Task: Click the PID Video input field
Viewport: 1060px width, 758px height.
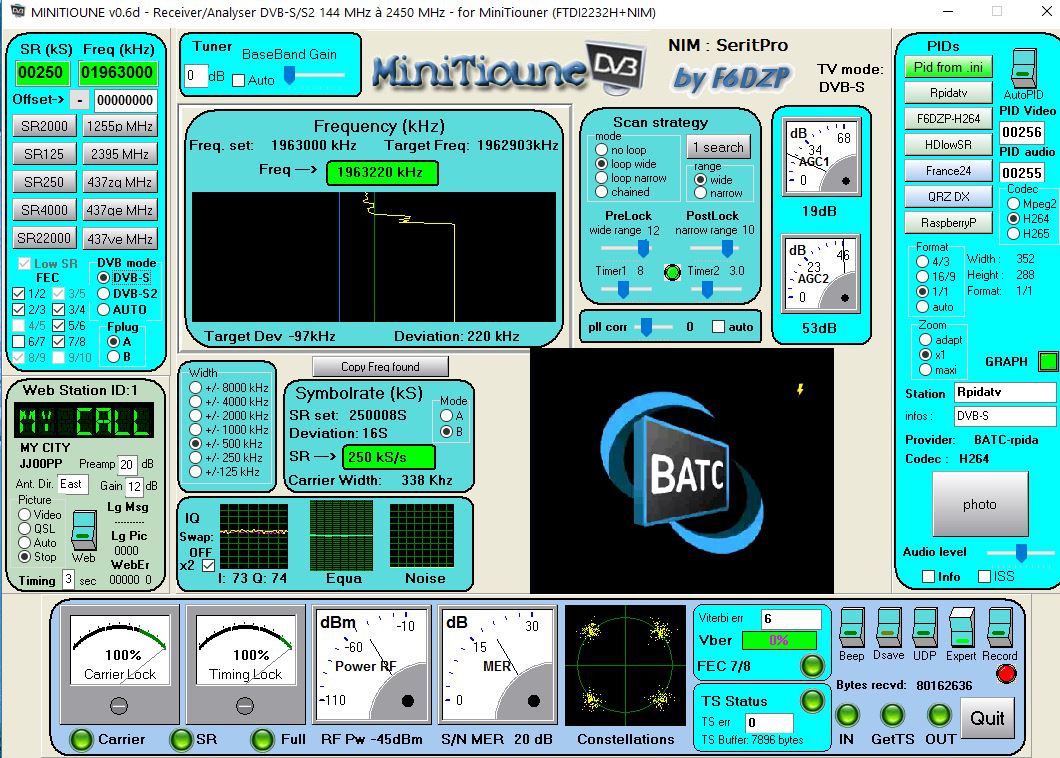Action: (x=1021, y=132)
